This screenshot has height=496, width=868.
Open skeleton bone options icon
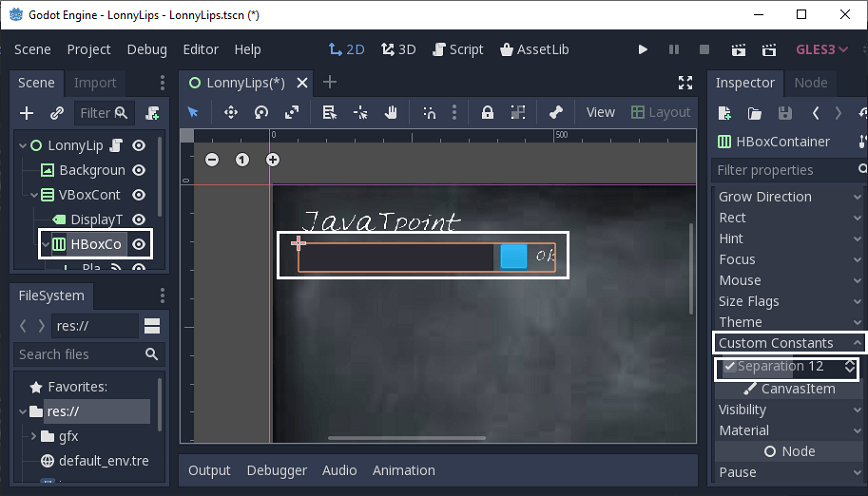pyautogui.click(x=556, y=112)
